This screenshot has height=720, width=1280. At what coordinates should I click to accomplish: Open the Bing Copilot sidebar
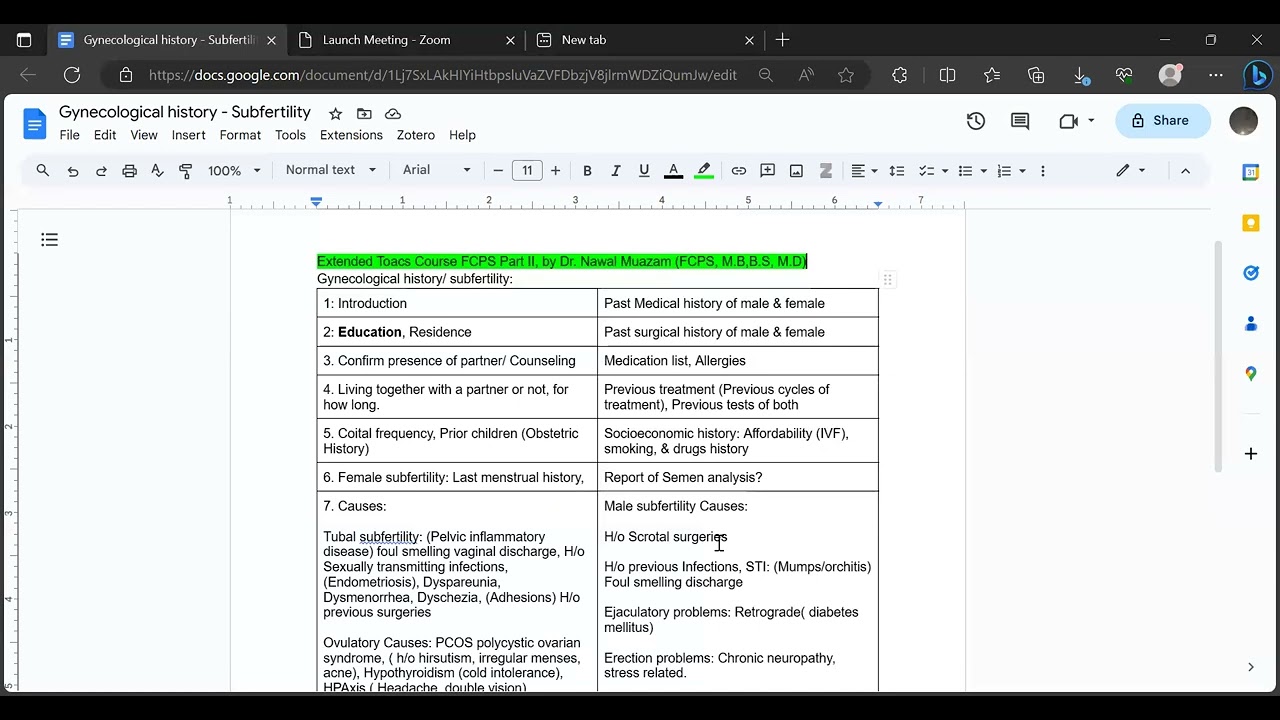[1257, 75]
